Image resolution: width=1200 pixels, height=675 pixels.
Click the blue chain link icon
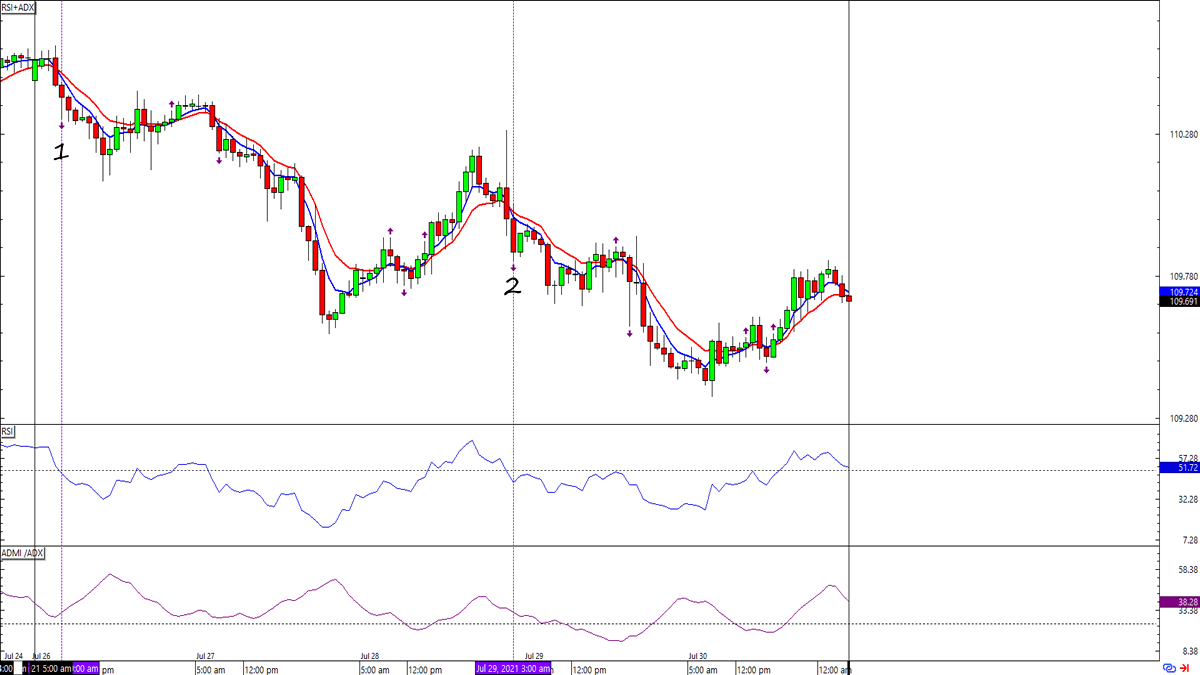[x=1168, y=668]
